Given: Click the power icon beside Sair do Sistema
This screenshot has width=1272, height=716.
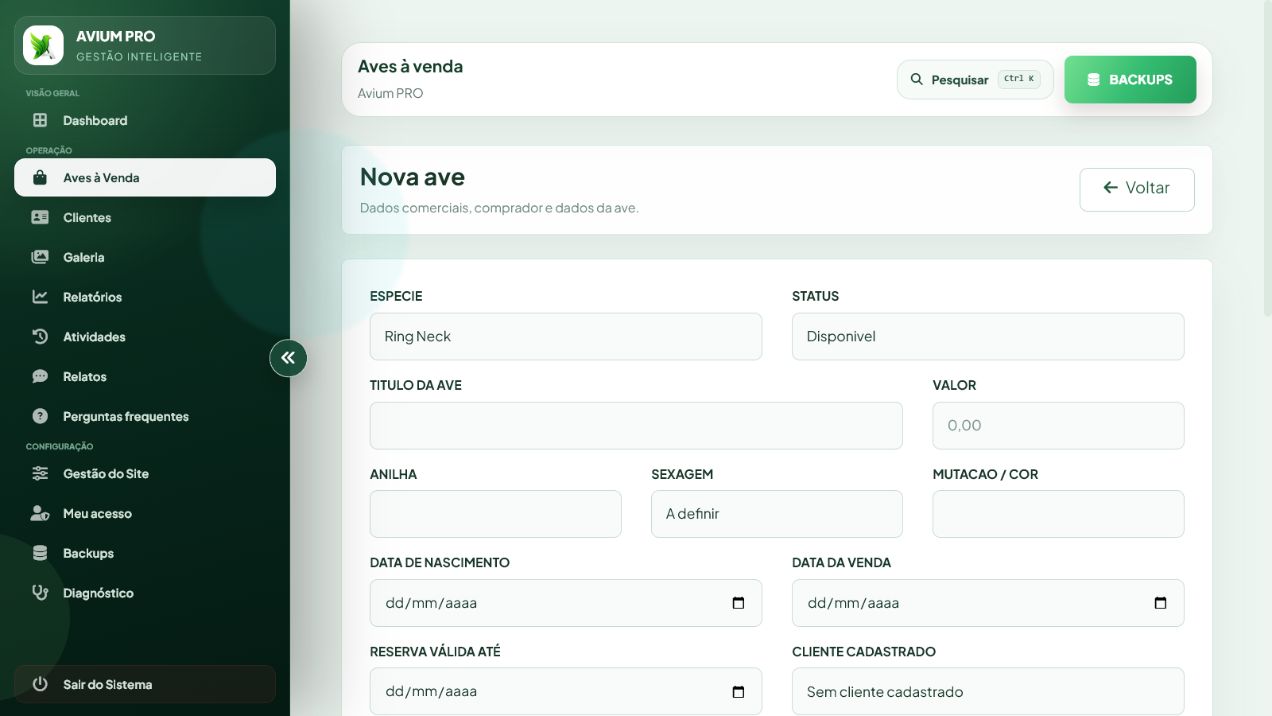Looking at the screenshot, I should [40, 684].
